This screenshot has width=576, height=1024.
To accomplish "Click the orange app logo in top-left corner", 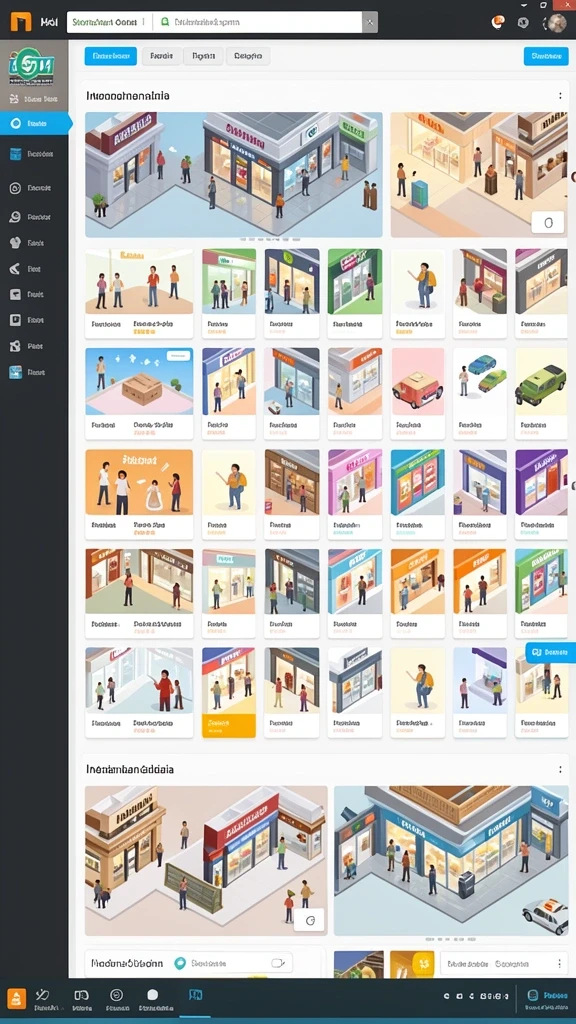I will pos(21,22).
